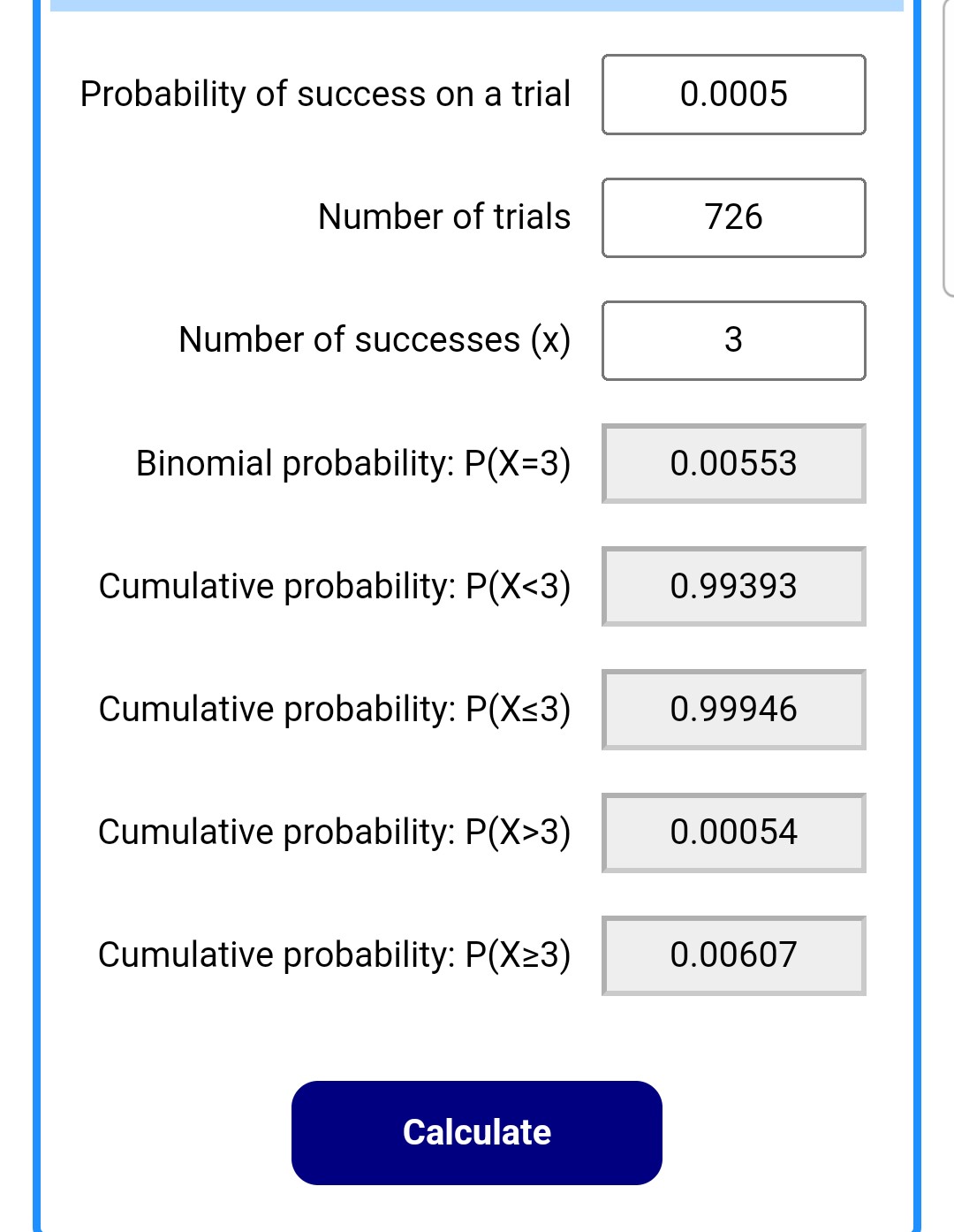This screenshot has height=1232, width=954.
Task: Click the partially visible box at right edge
Action: [x=948, y=150]
